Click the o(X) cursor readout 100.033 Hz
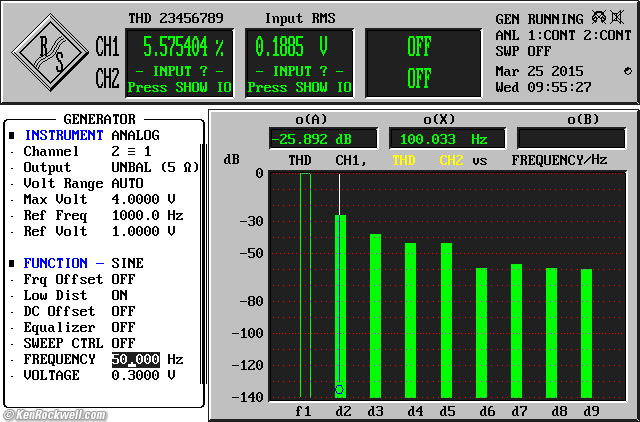The height and width of the screenshot is (422, 640). point(443,139)
